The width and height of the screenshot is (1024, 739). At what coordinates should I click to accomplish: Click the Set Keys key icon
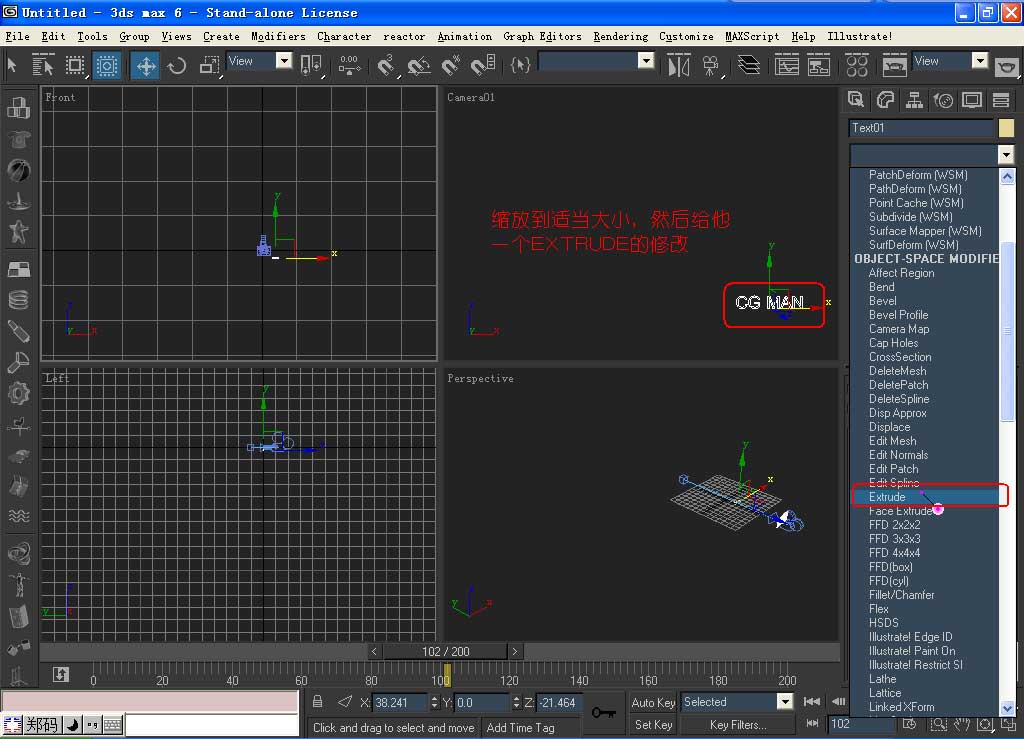(x=603, y=712)
